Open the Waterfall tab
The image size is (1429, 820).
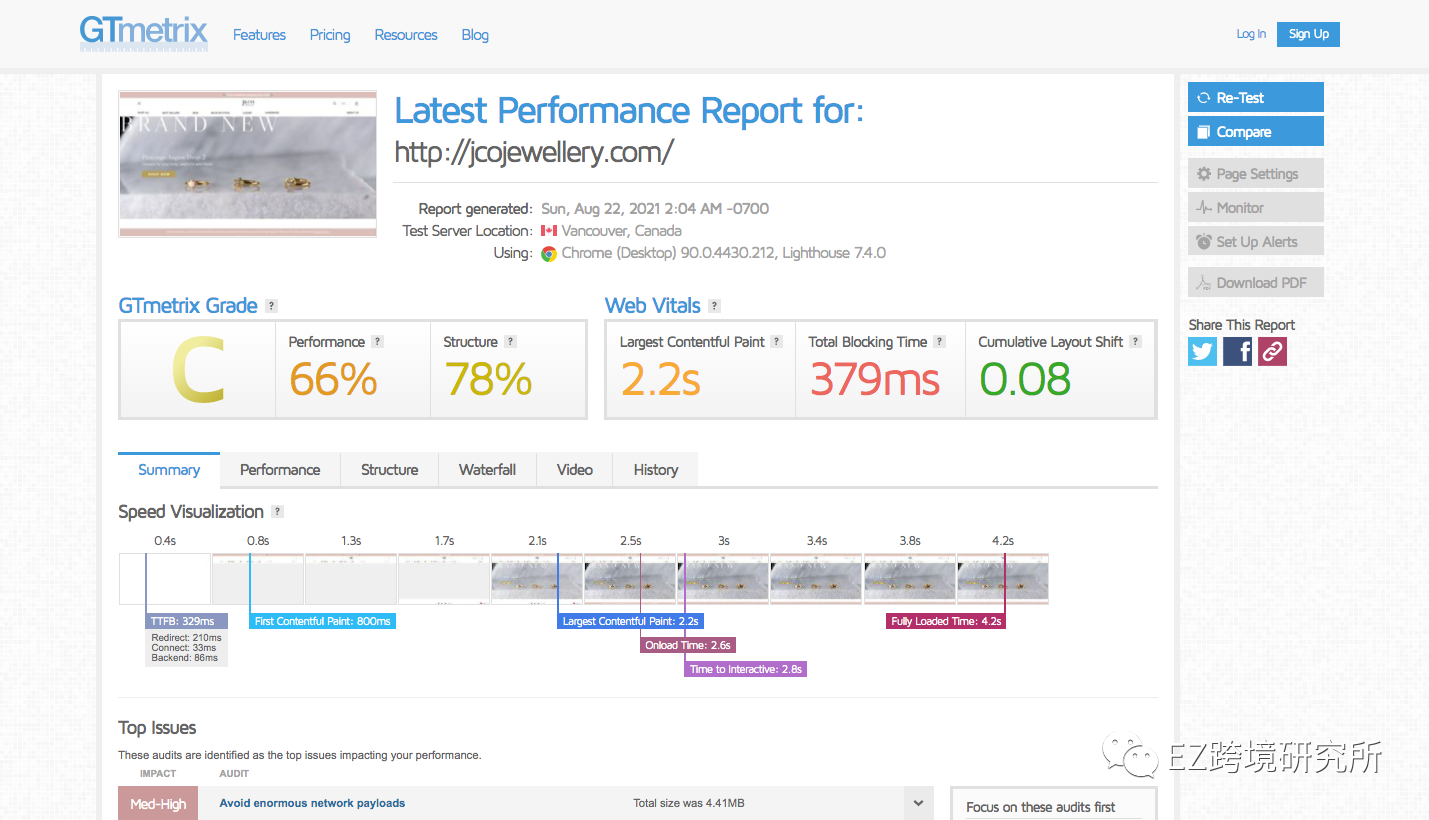tap(488, 469)
